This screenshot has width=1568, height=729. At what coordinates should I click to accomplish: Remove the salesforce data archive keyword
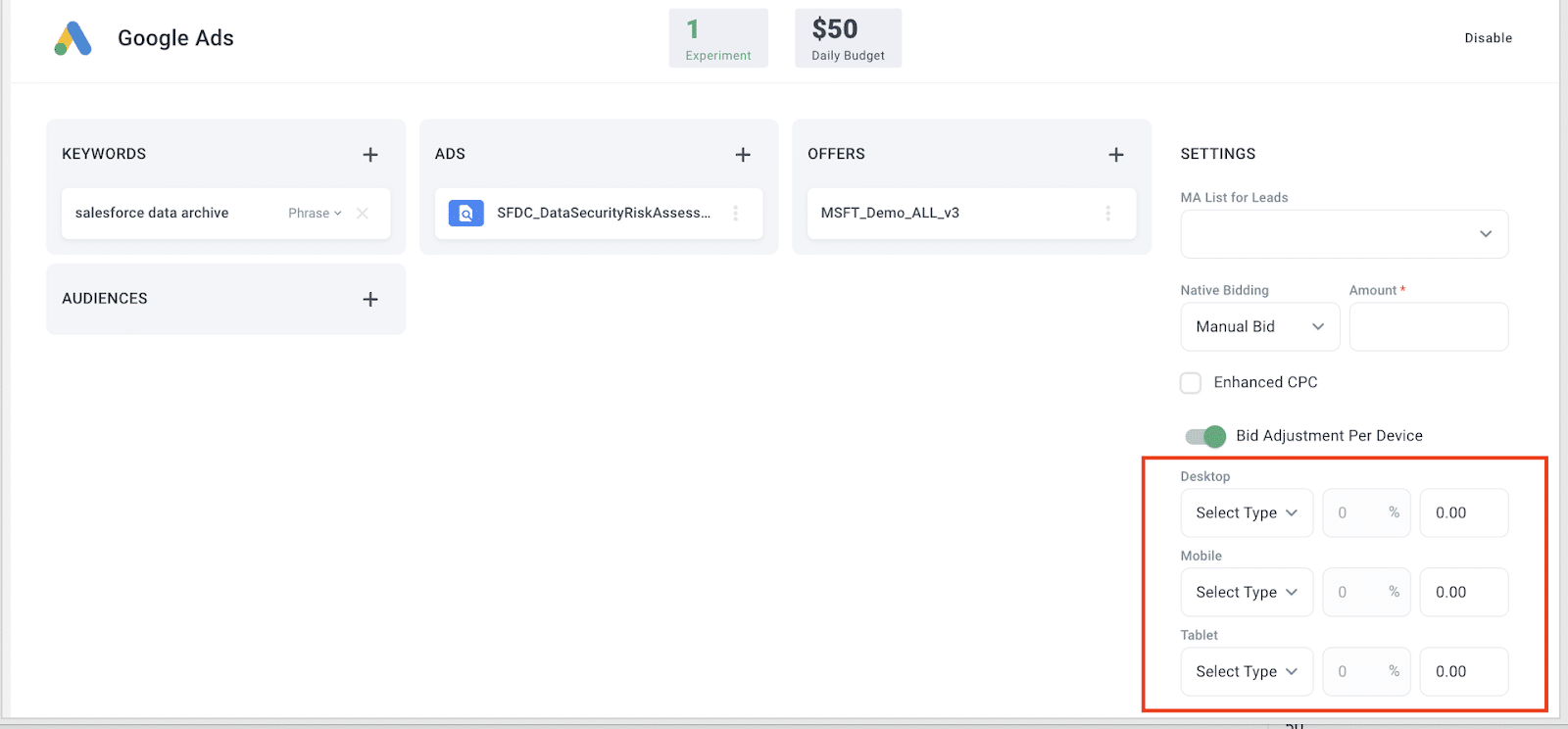click(x=363, y=213)
